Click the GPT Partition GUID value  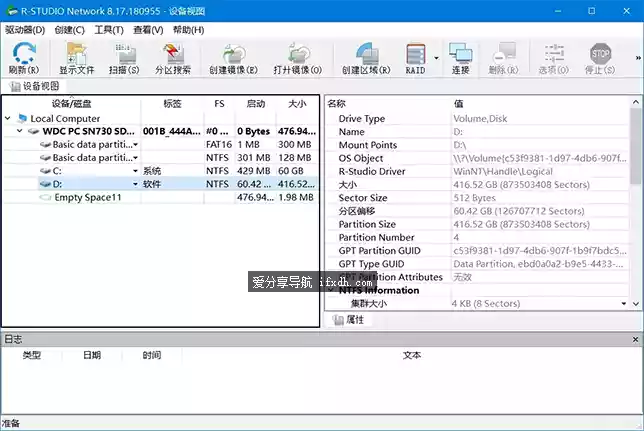(540, 251)
